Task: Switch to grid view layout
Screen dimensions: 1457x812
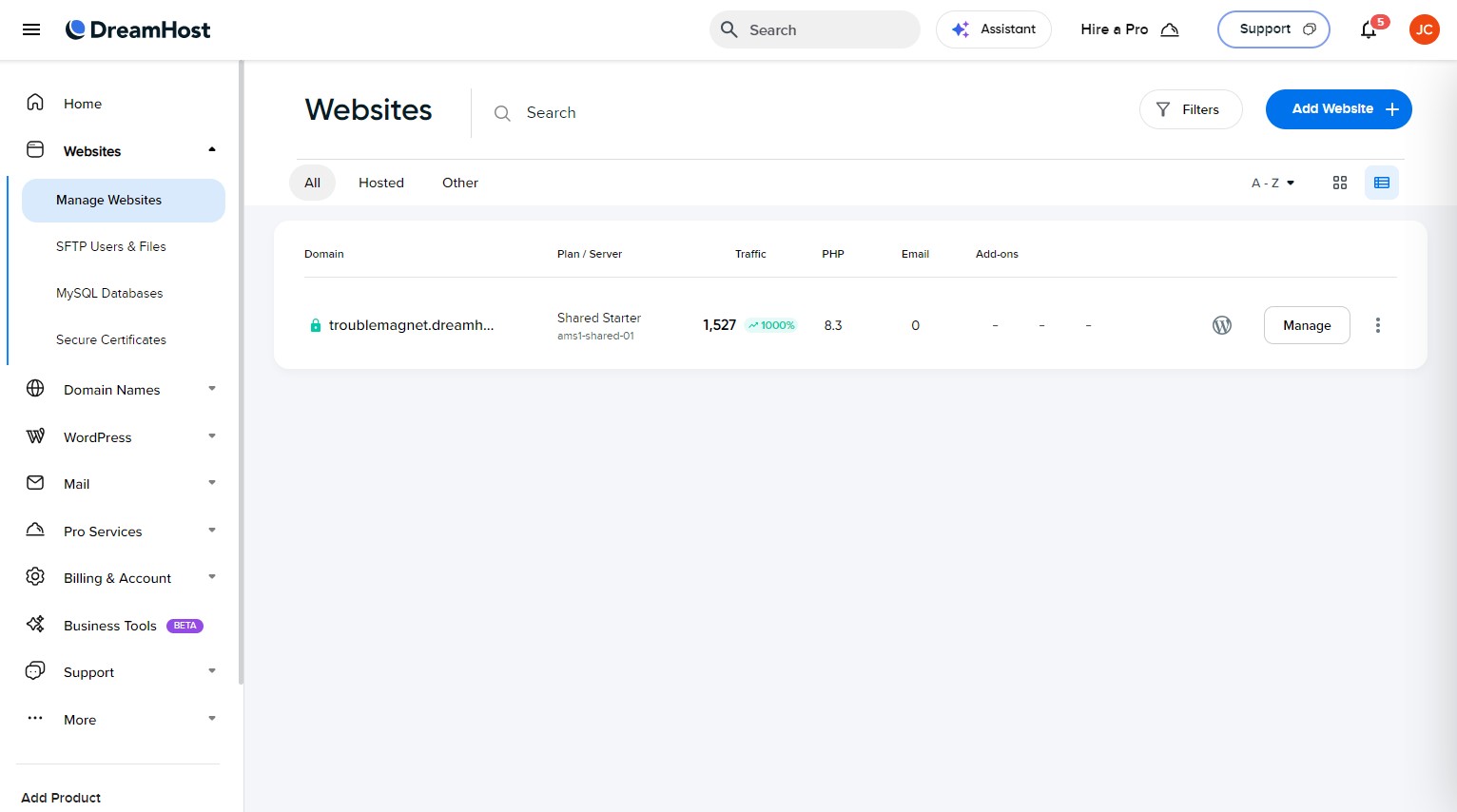Action: click(x=1340, y=183)
